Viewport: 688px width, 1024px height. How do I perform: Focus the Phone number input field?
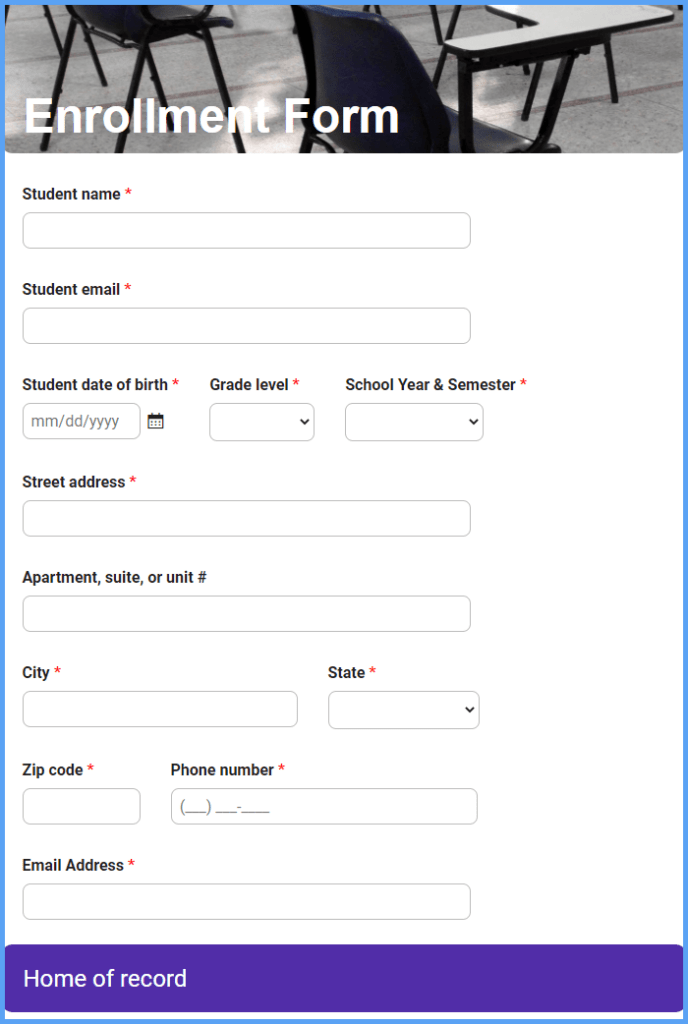click(323, 806)
